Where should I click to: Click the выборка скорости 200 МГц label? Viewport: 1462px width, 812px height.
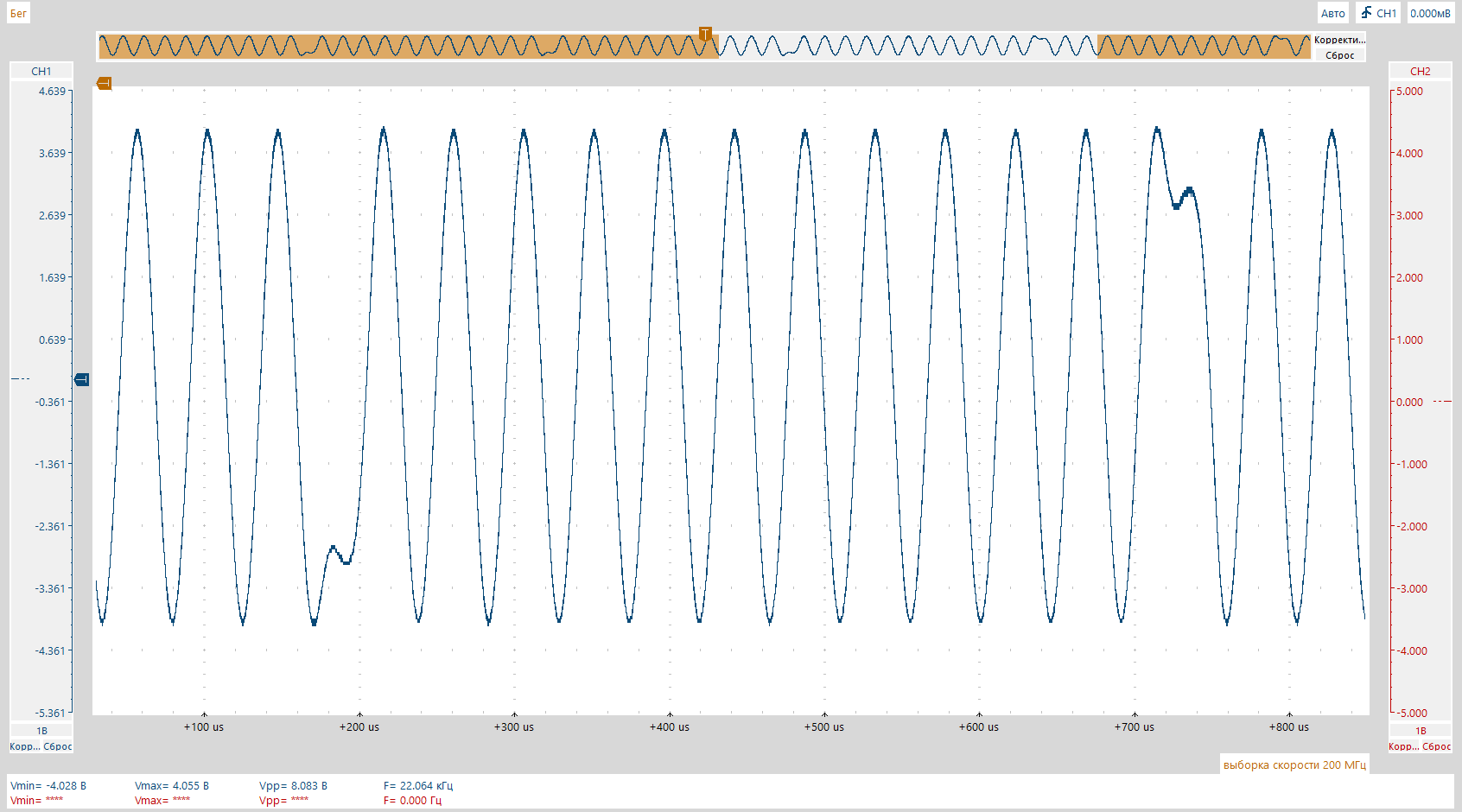(1294, 764)
